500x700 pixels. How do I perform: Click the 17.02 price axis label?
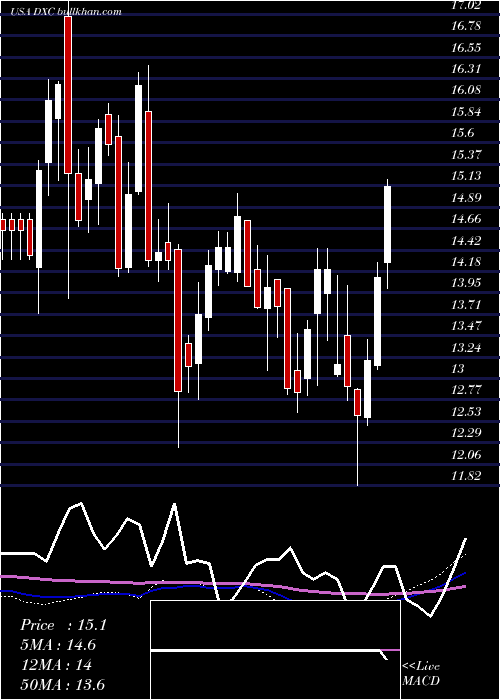(x=467, y=5)
